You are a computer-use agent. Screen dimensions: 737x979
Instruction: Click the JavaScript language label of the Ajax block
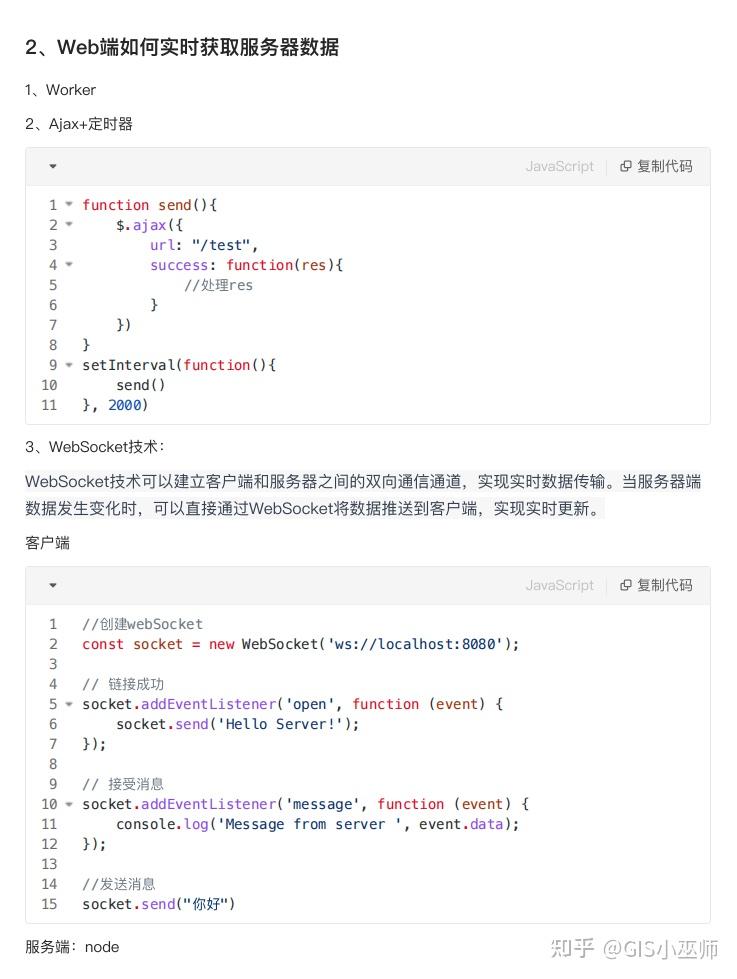click(559, 166)
